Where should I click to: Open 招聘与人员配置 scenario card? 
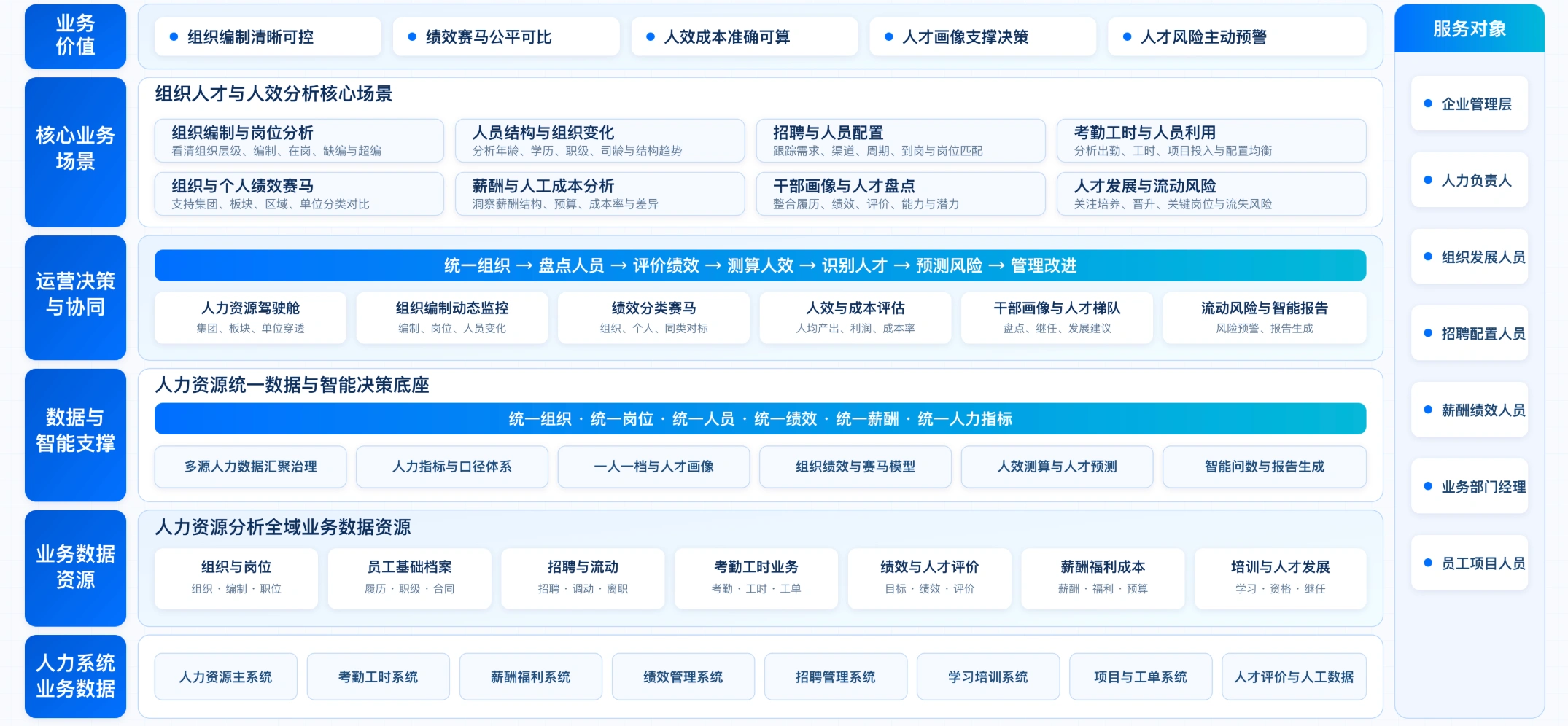(x=901, y=141)
